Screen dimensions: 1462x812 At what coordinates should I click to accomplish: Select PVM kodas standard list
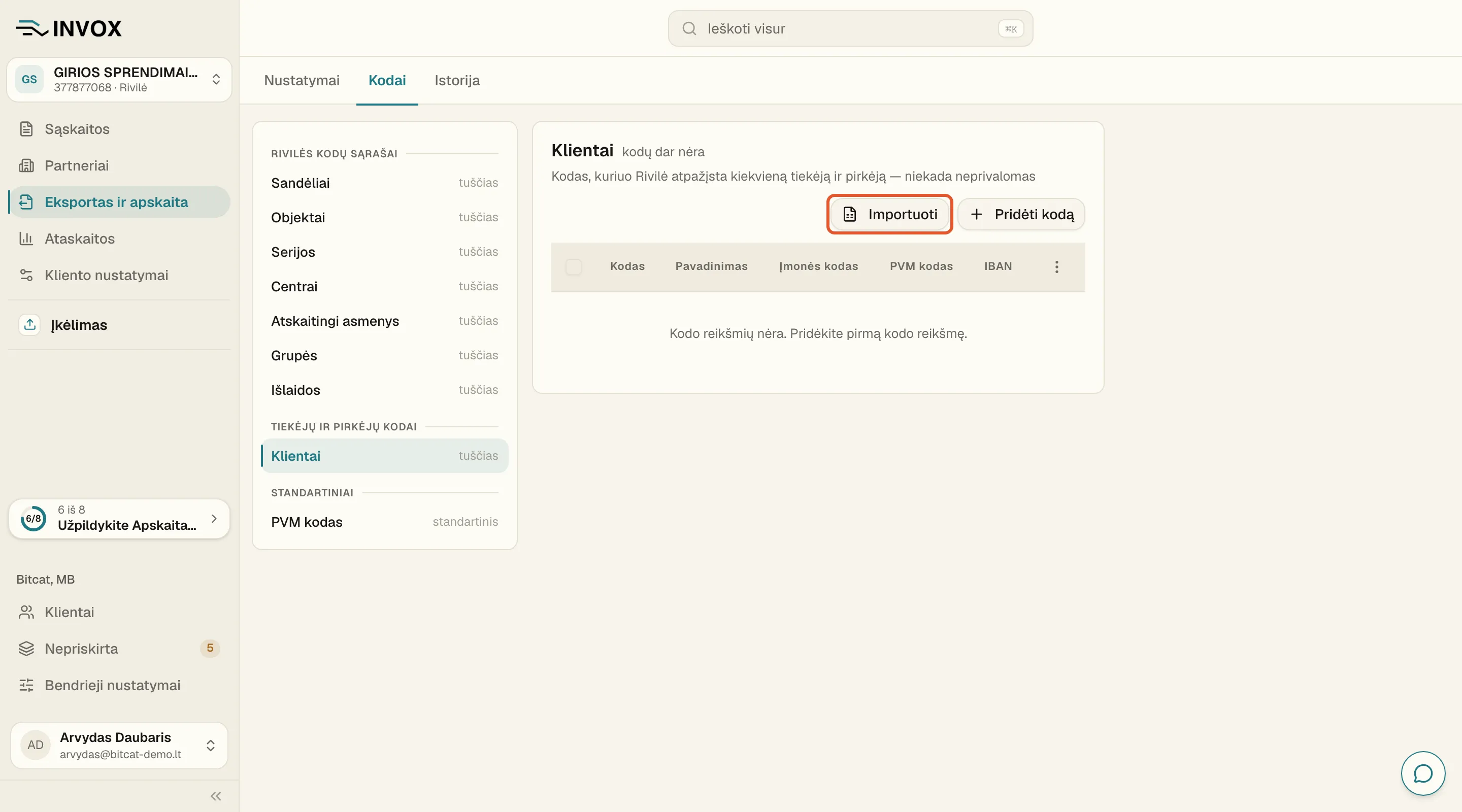(384, 522)
